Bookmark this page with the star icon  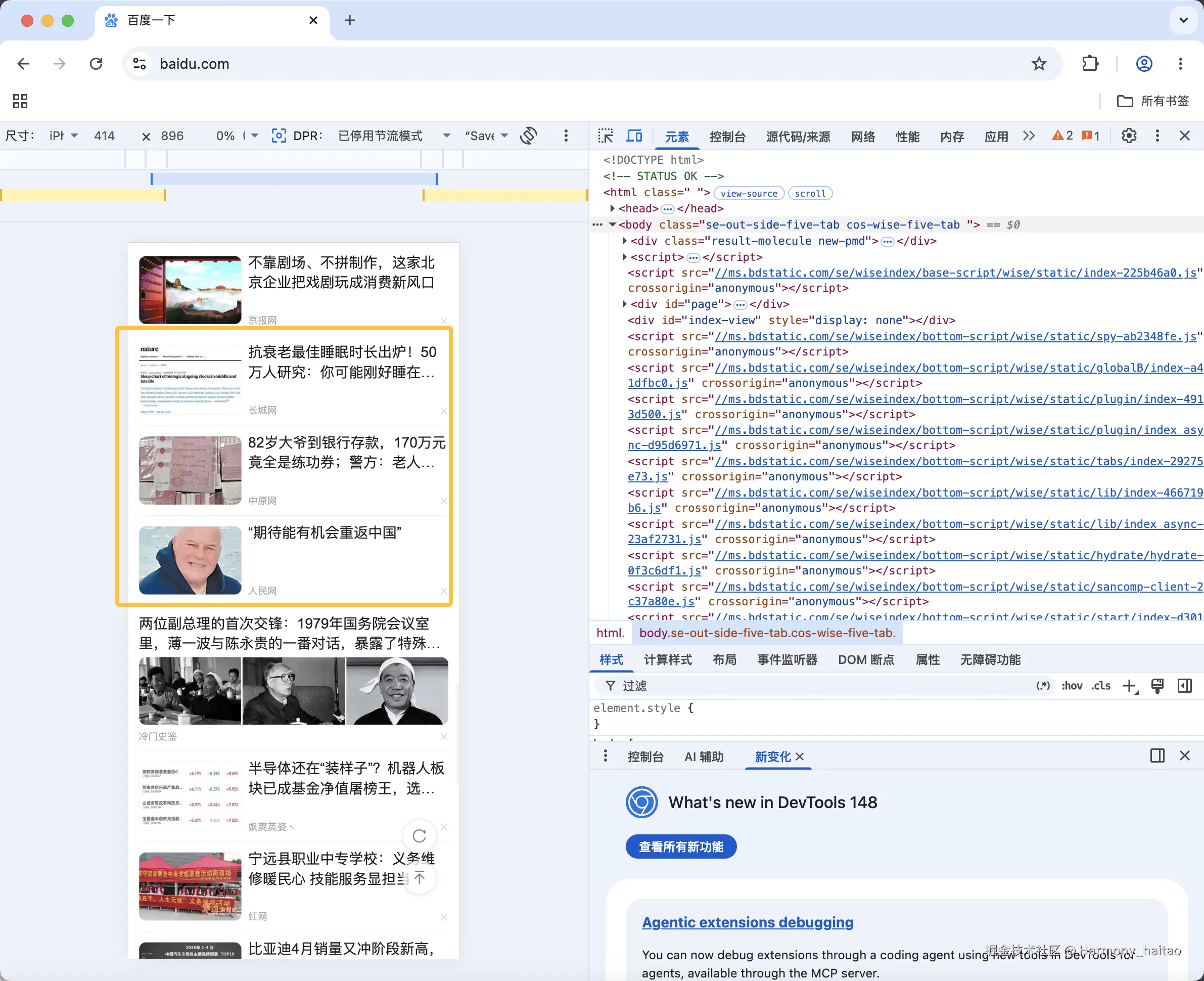[x=1039, y=64]
